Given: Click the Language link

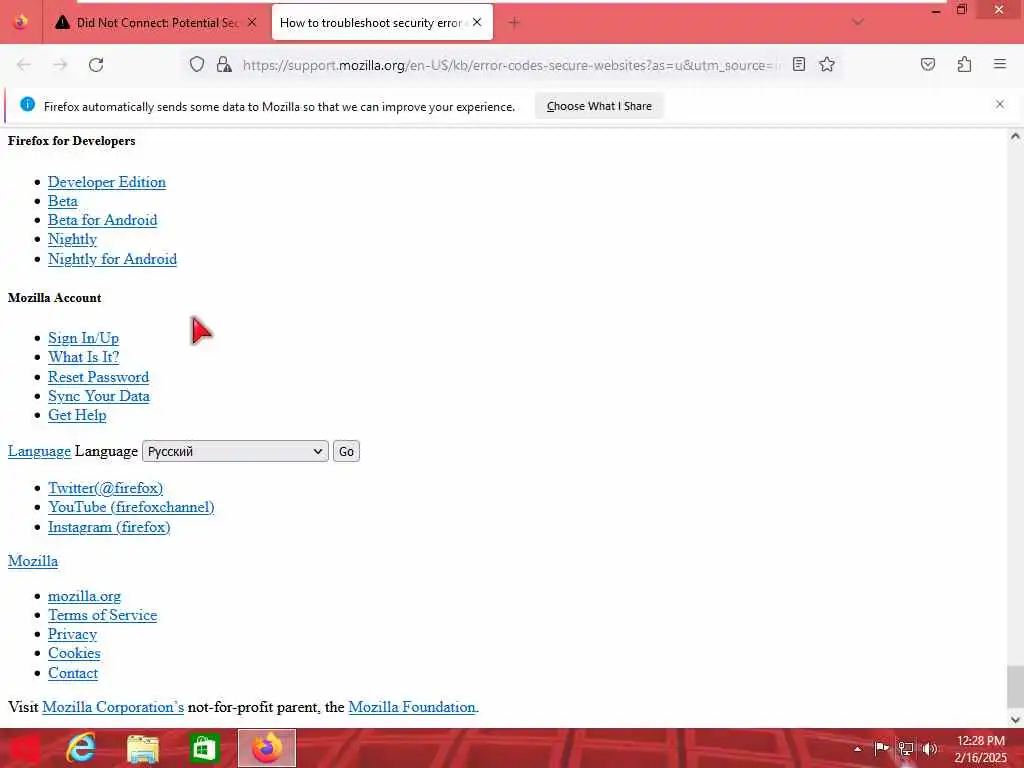Looking at the screenshot, I should click(39, 451).
